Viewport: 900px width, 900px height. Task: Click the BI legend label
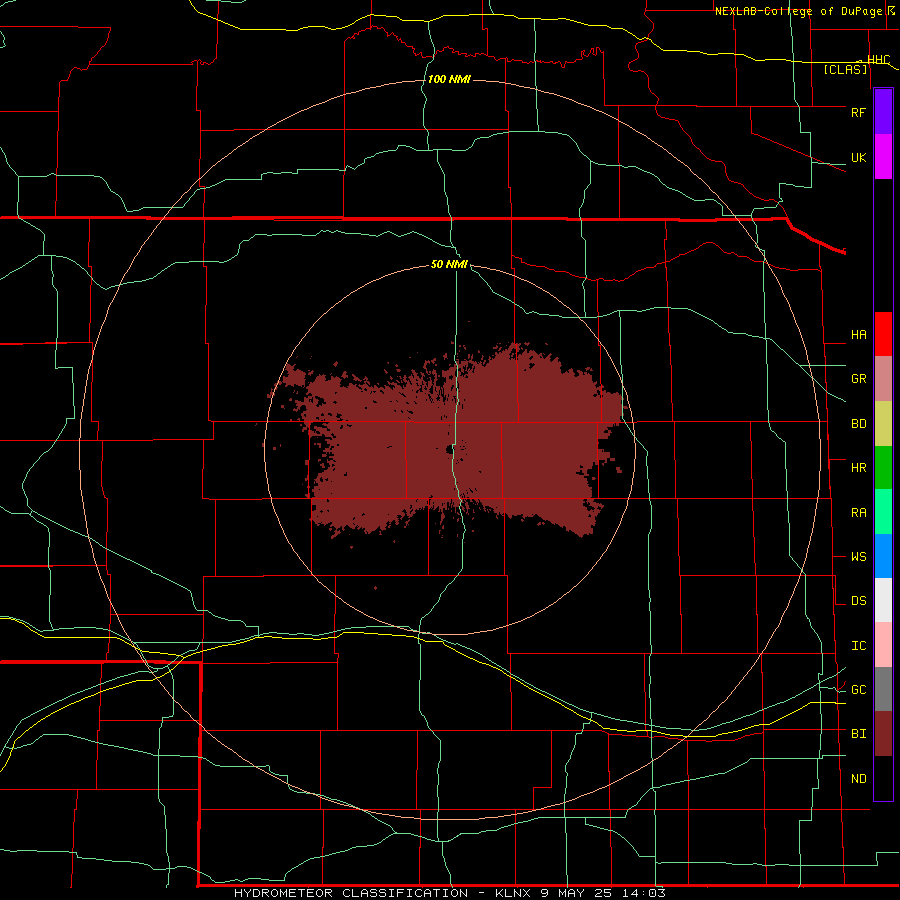859,734
